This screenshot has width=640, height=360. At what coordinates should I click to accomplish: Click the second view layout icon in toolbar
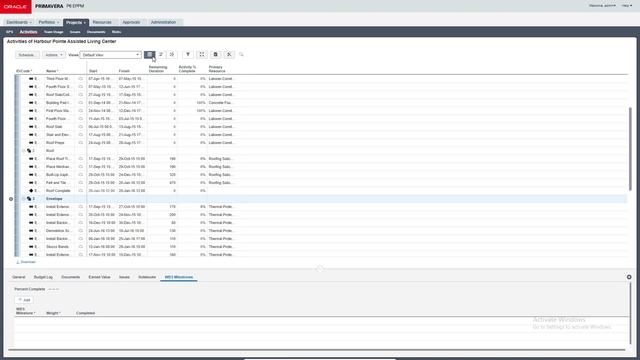coord(161,55)
